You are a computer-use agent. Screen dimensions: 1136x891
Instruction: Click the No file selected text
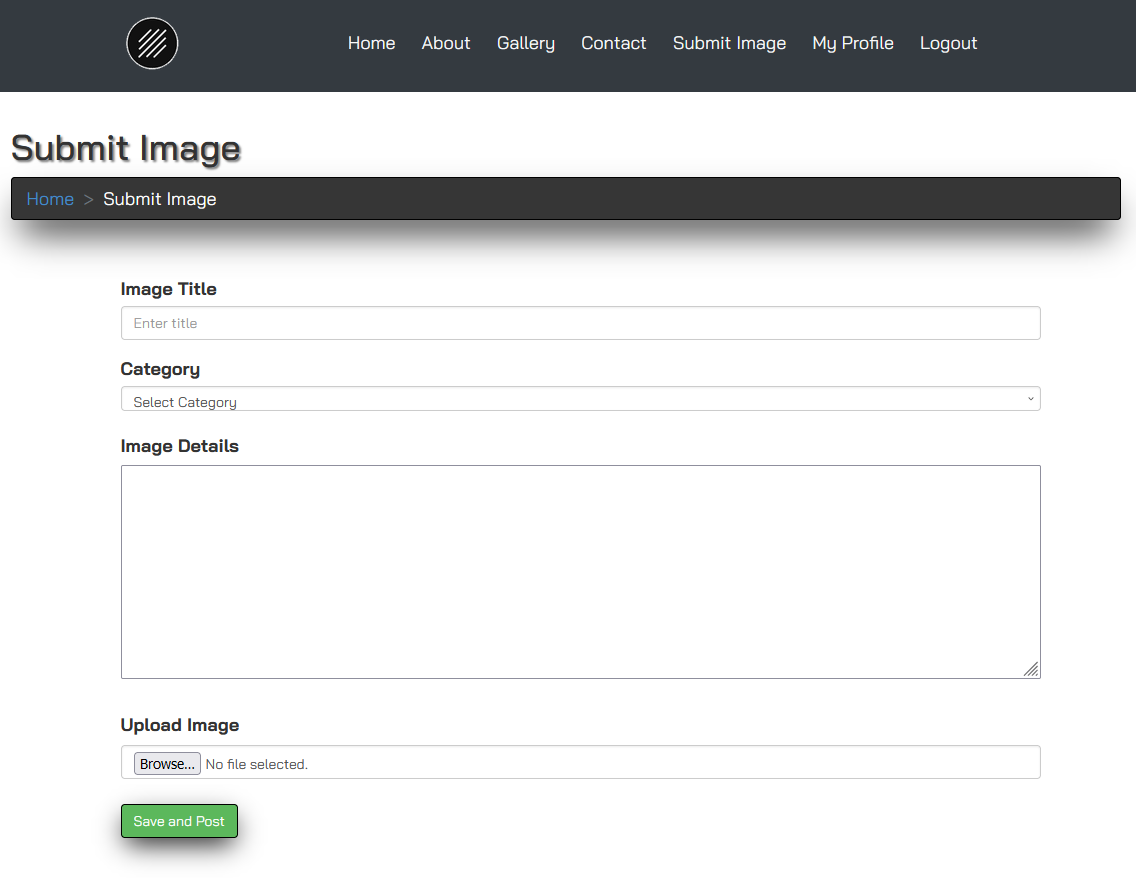pos(256,764)
